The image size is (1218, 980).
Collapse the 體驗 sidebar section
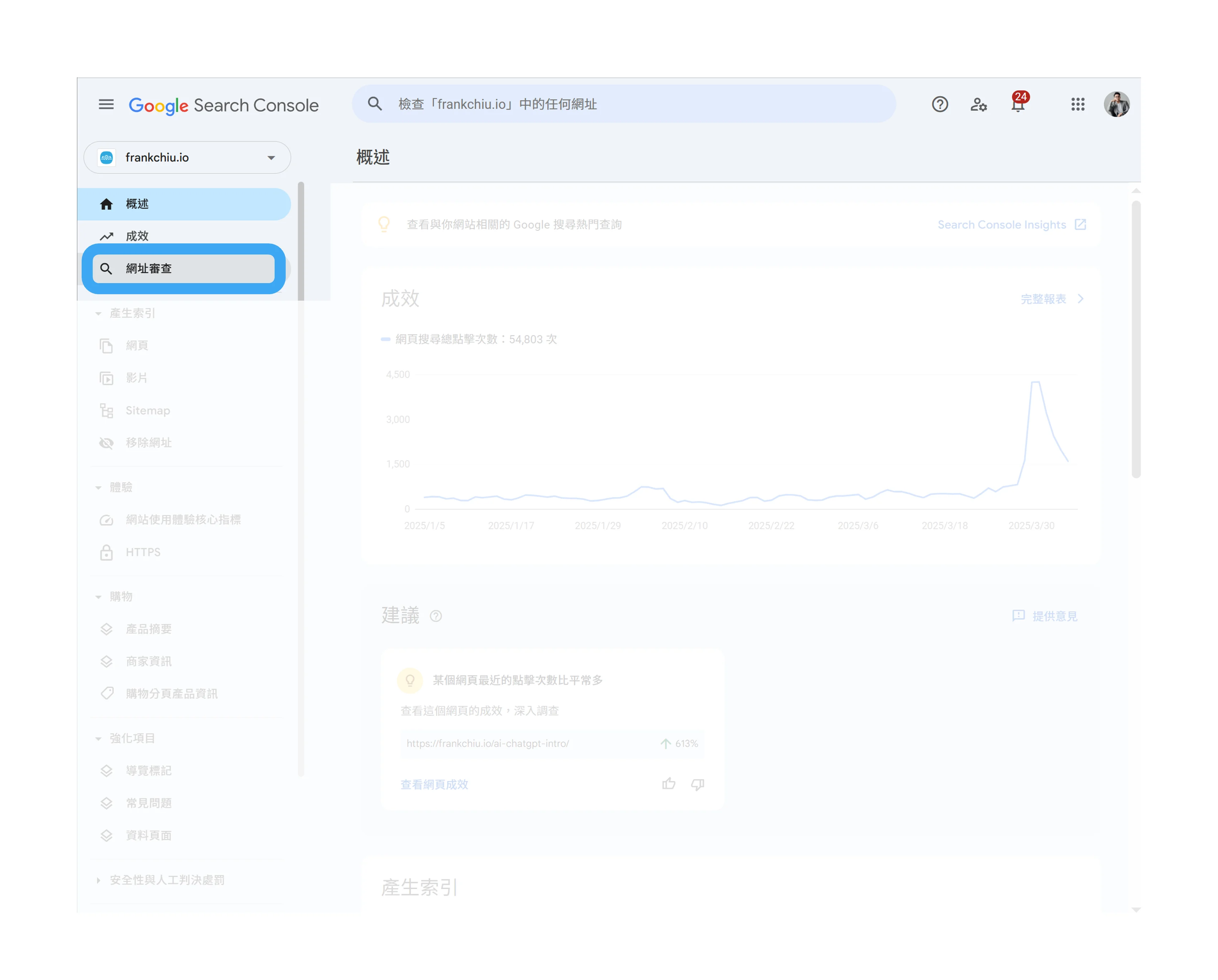pos(98,487)
